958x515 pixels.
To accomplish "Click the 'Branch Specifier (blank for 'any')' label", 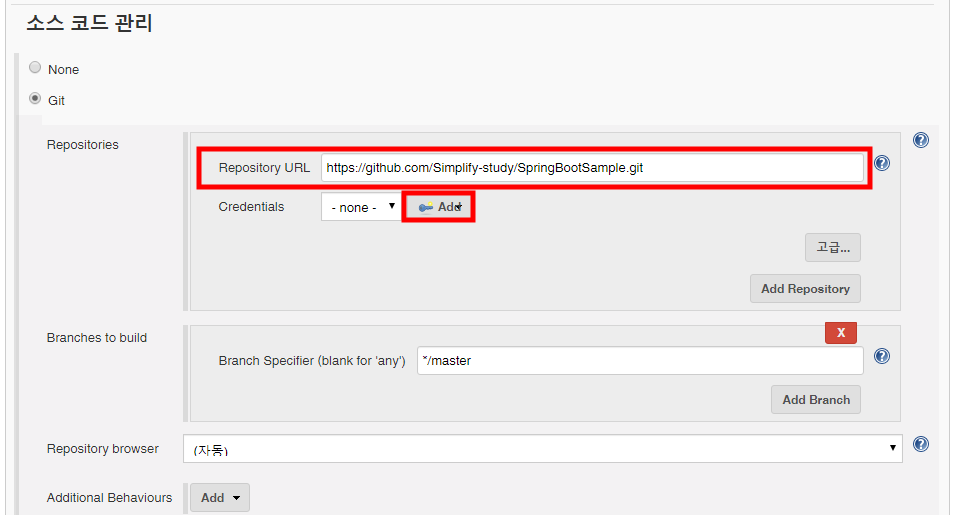I will tap(312, 360).
